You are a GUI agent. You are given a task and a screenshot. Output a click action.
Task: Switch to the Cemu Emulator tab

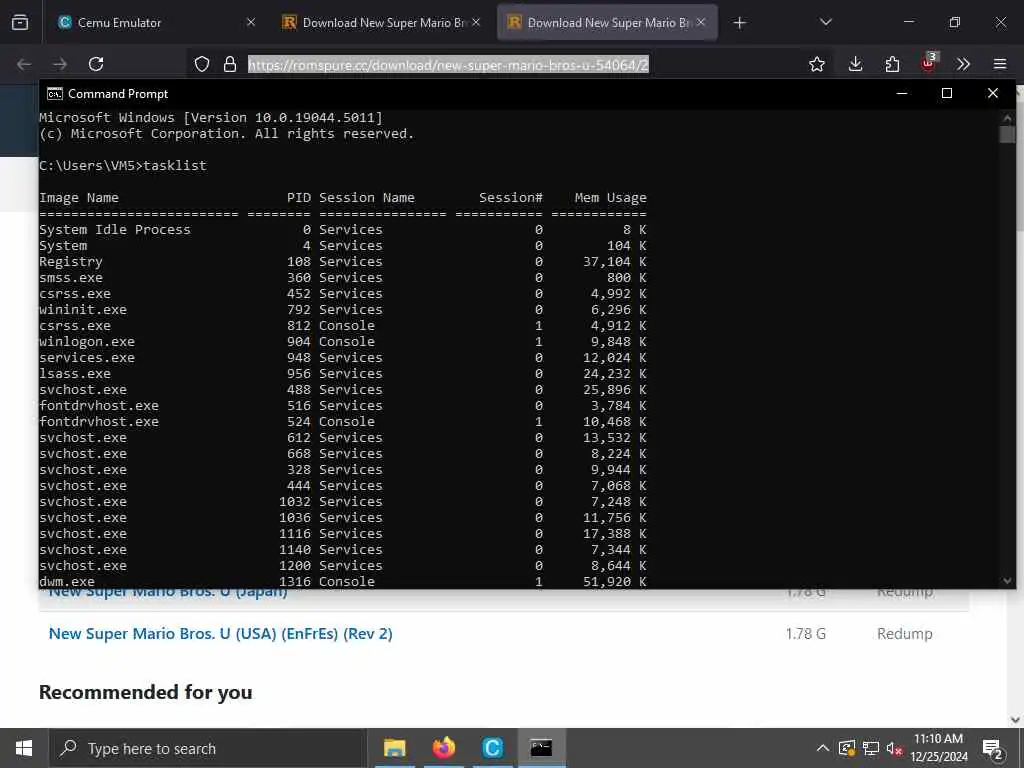click(x=157, y=22)
